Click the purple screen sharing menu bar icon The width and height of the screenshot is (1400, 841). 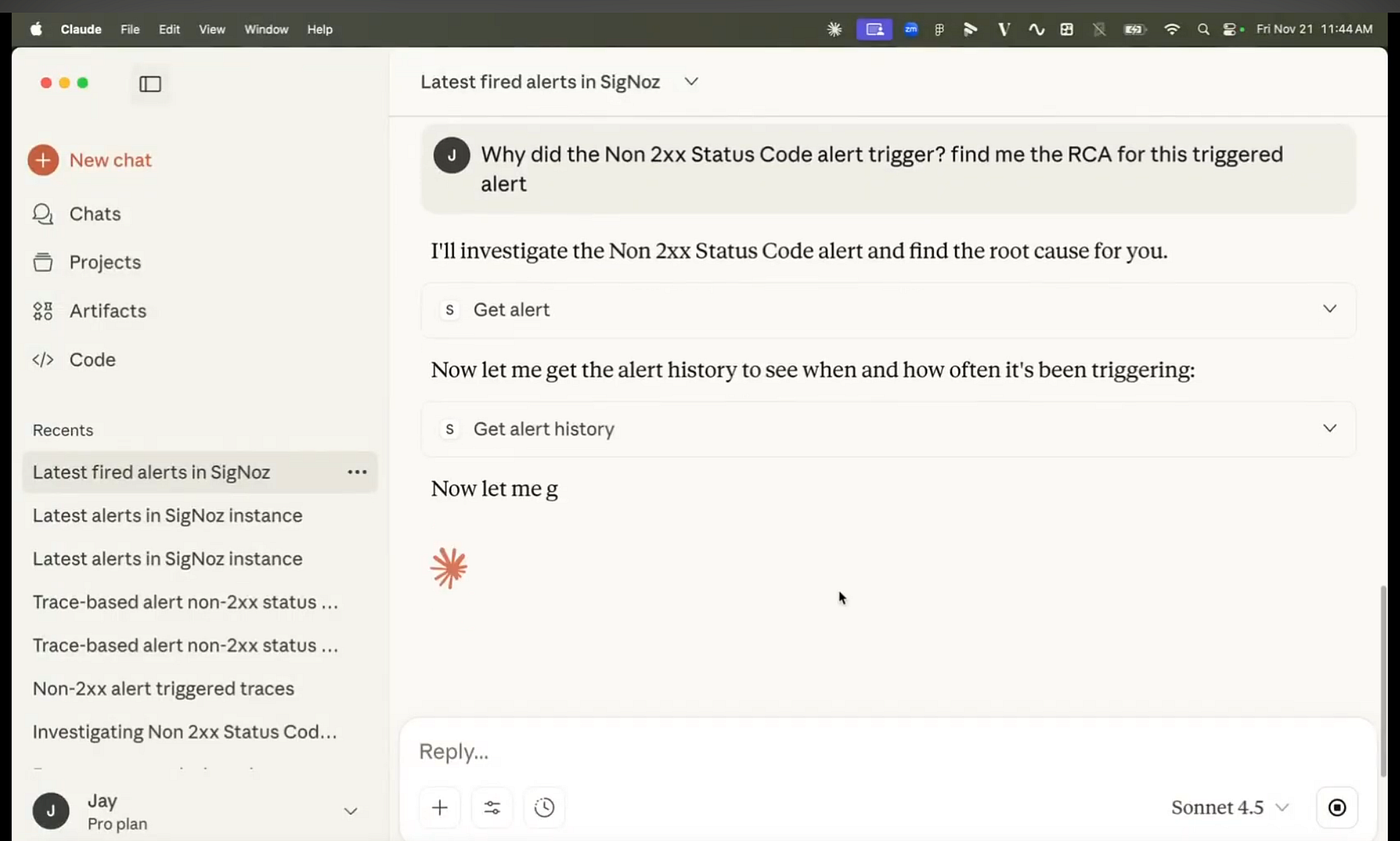(x=874, y=30)
